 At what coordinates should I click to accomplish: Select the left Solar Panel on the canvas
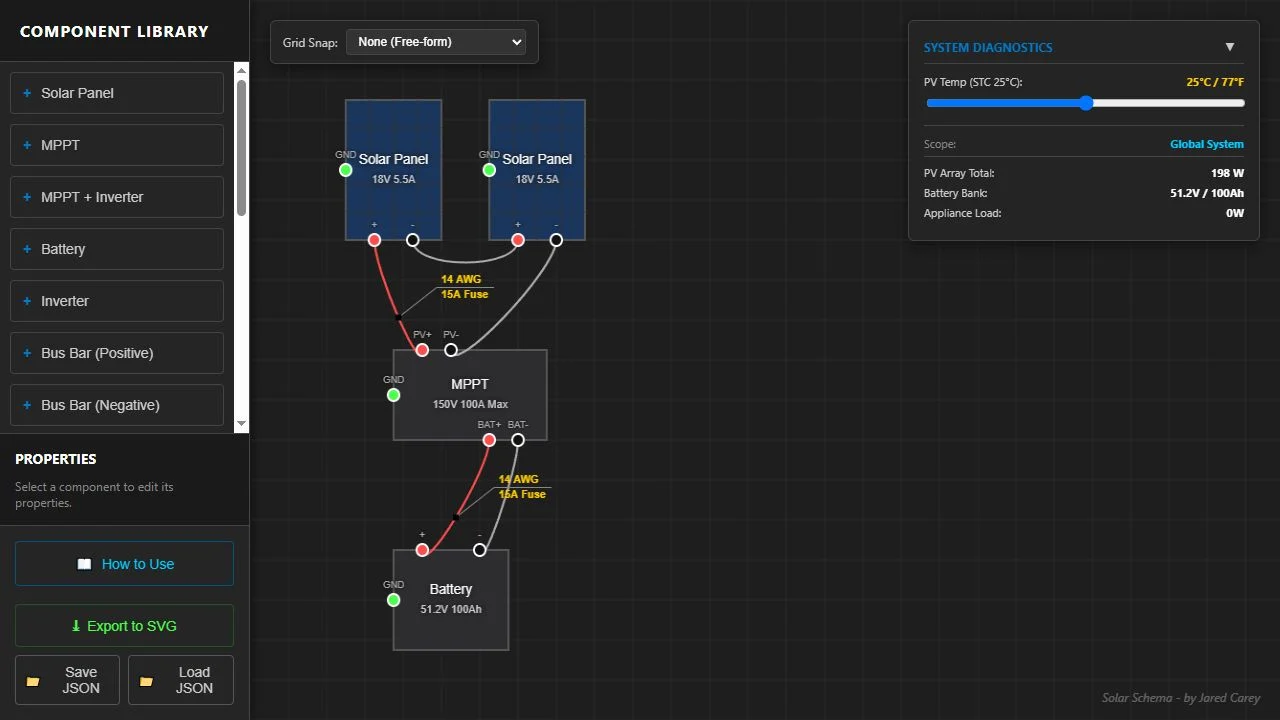click(394, 170)
